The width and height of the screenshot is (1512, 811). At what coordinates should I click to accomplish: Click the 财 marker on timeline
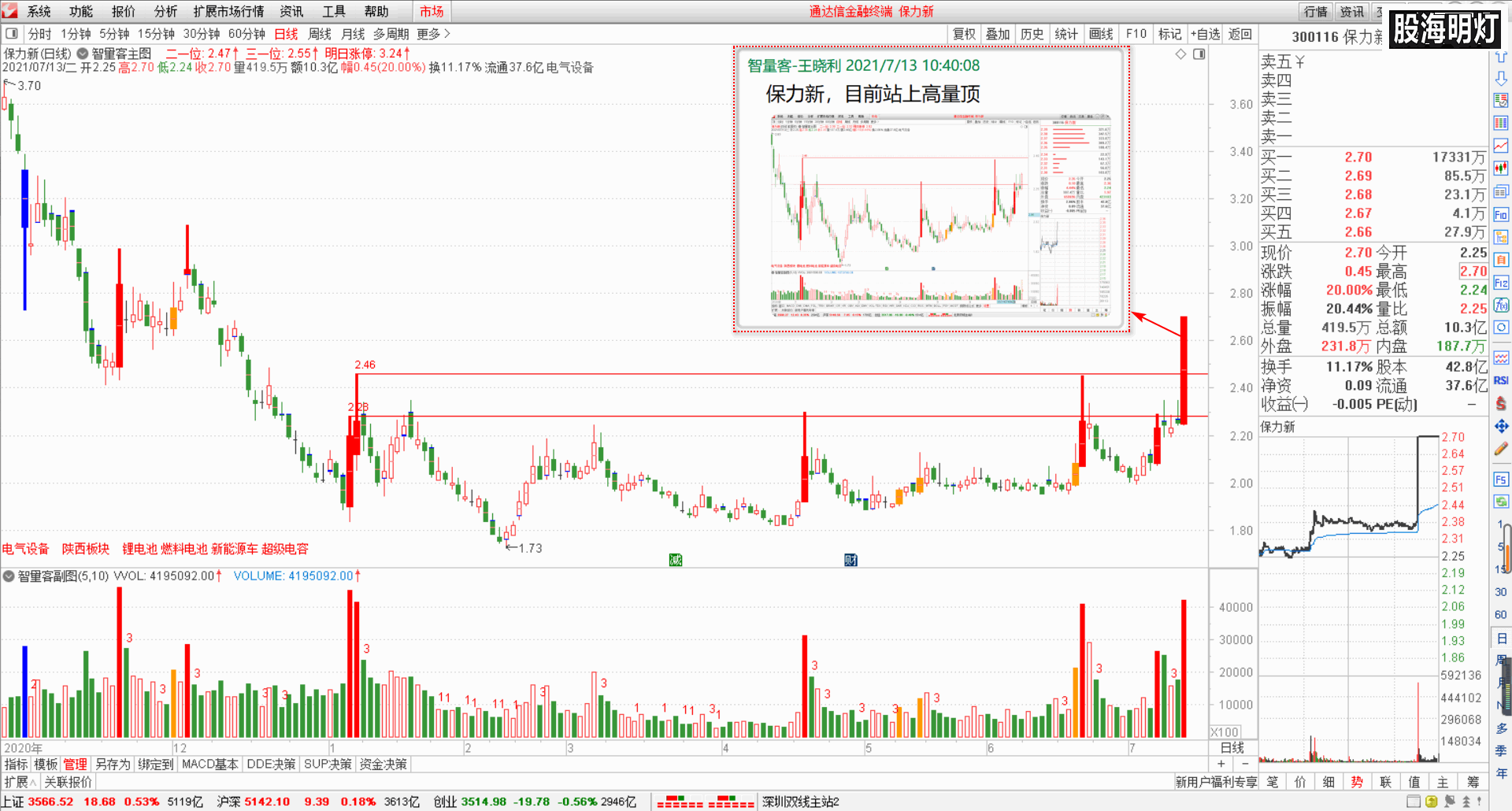[850, 560]
